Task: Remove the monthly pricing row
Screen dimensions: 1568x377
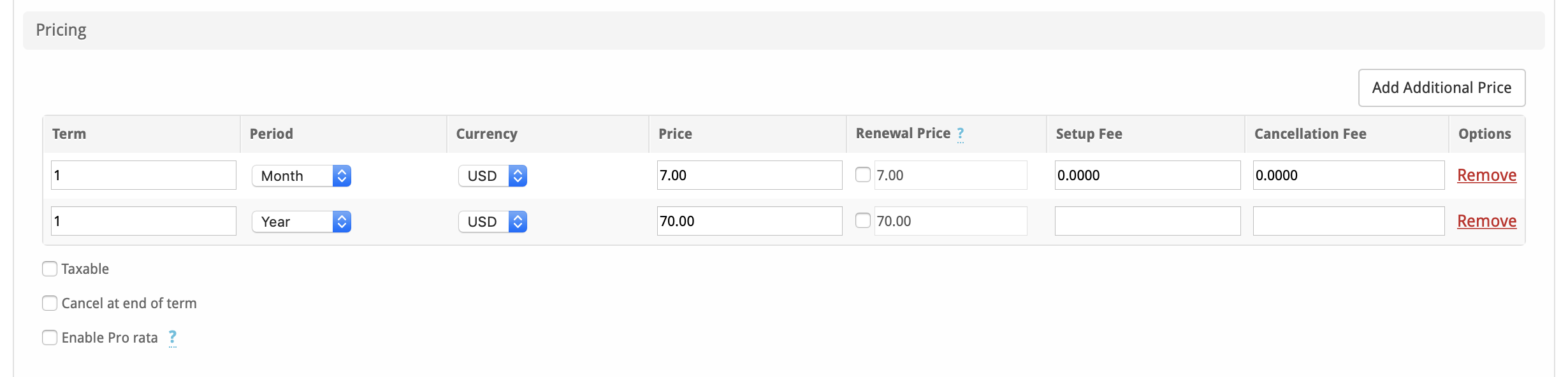Action: 1486,175
